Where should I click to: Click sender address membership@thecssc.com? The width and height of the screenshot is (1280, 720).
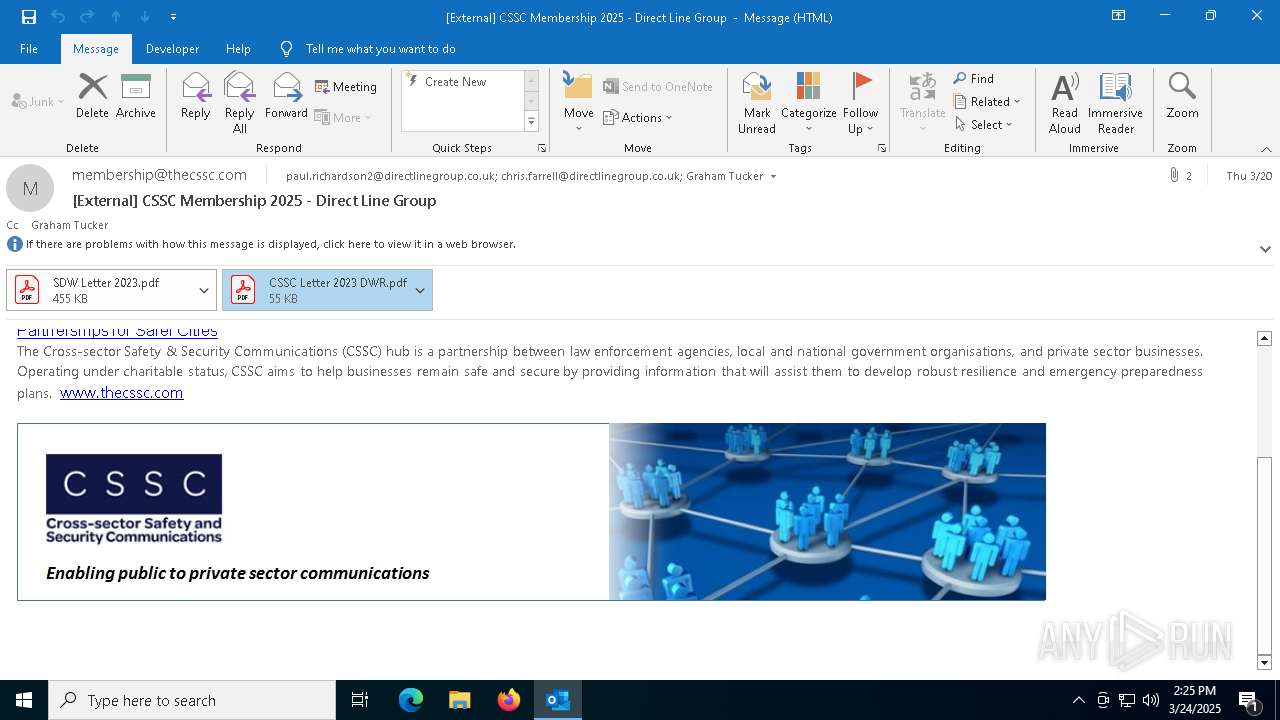pyautogui.click(x=159, y=175)
